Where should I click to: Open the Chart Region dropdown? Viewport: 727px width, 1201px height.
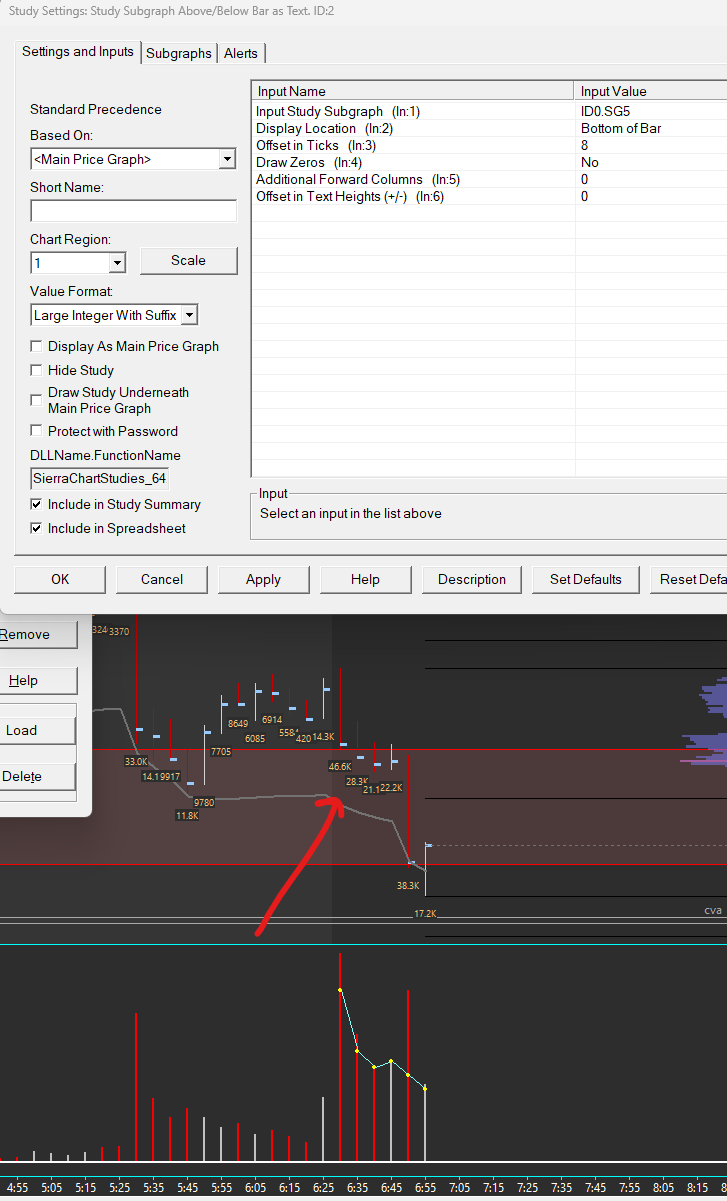click(x=117, y=263)
